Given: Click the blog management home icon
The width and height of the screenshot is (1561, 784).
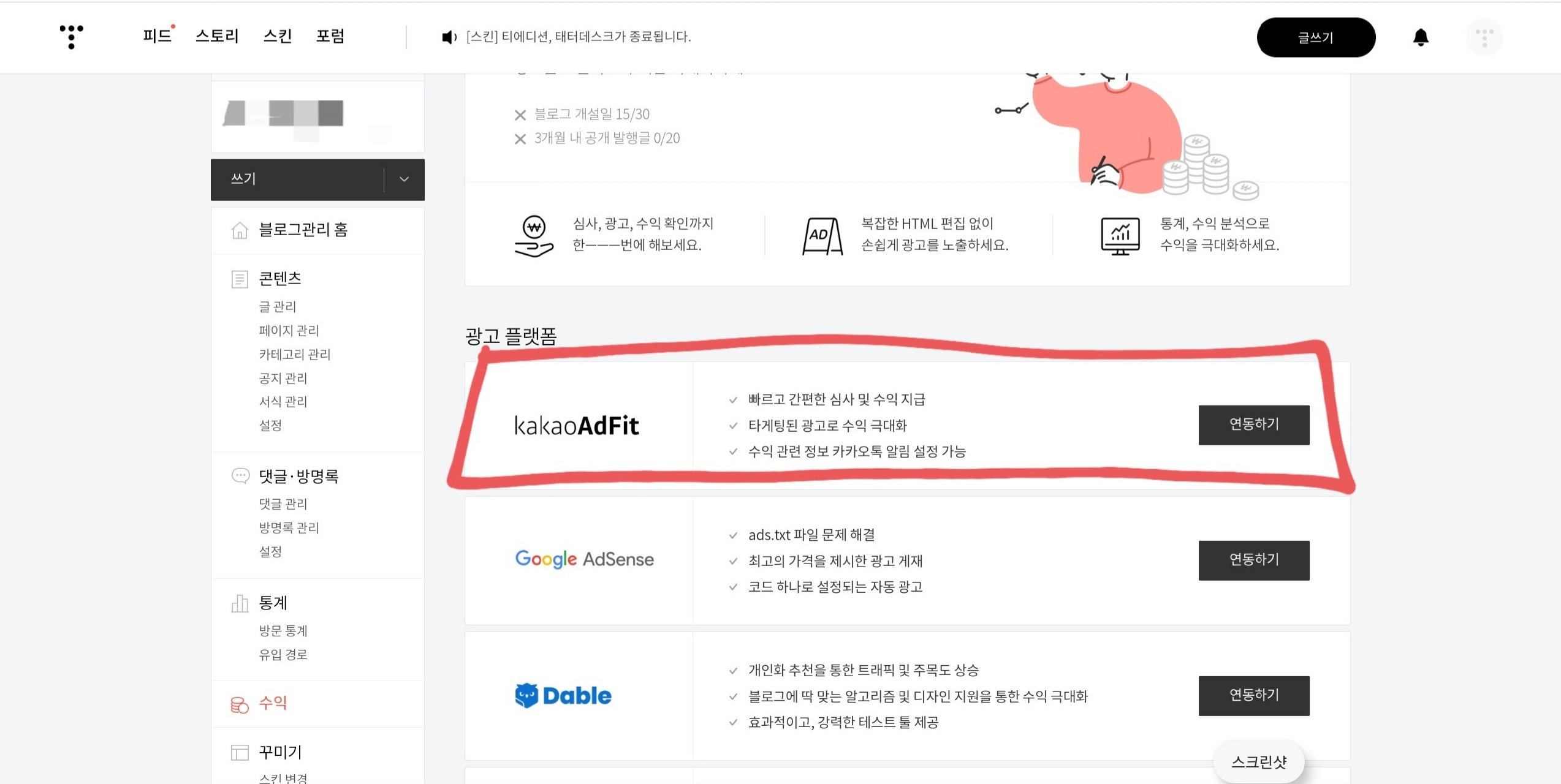Looking at the screenshot, I should 240,230.
